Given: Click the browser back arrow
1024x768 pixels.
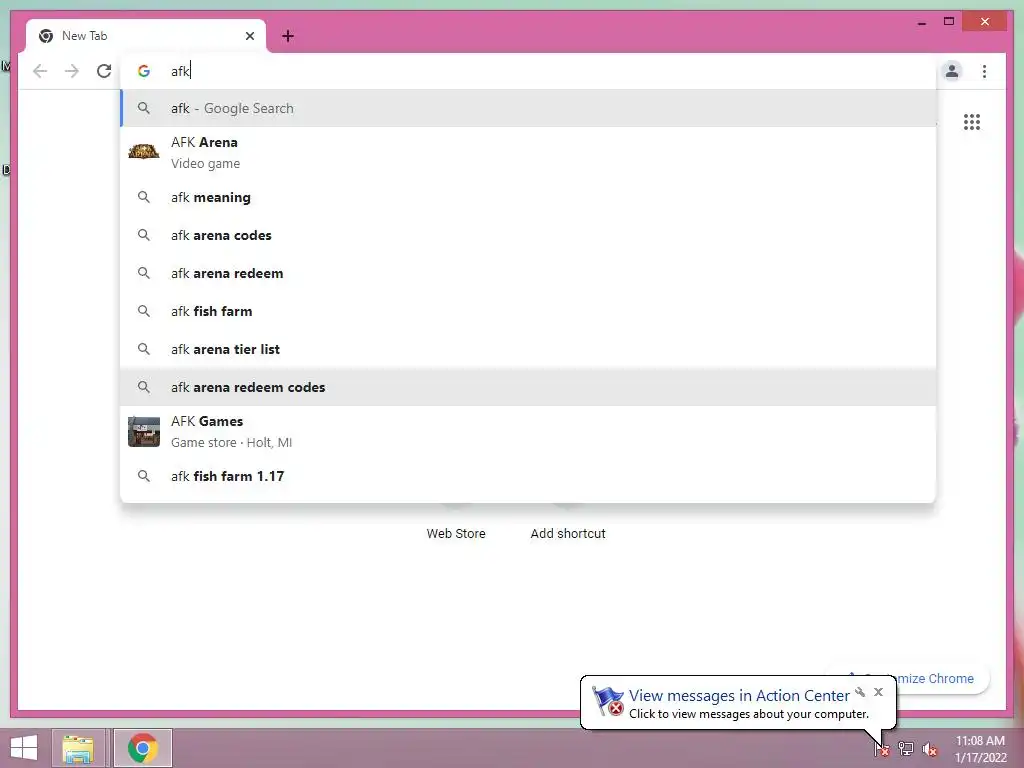Looking at the screenshot, I should [x=40, y=71].
